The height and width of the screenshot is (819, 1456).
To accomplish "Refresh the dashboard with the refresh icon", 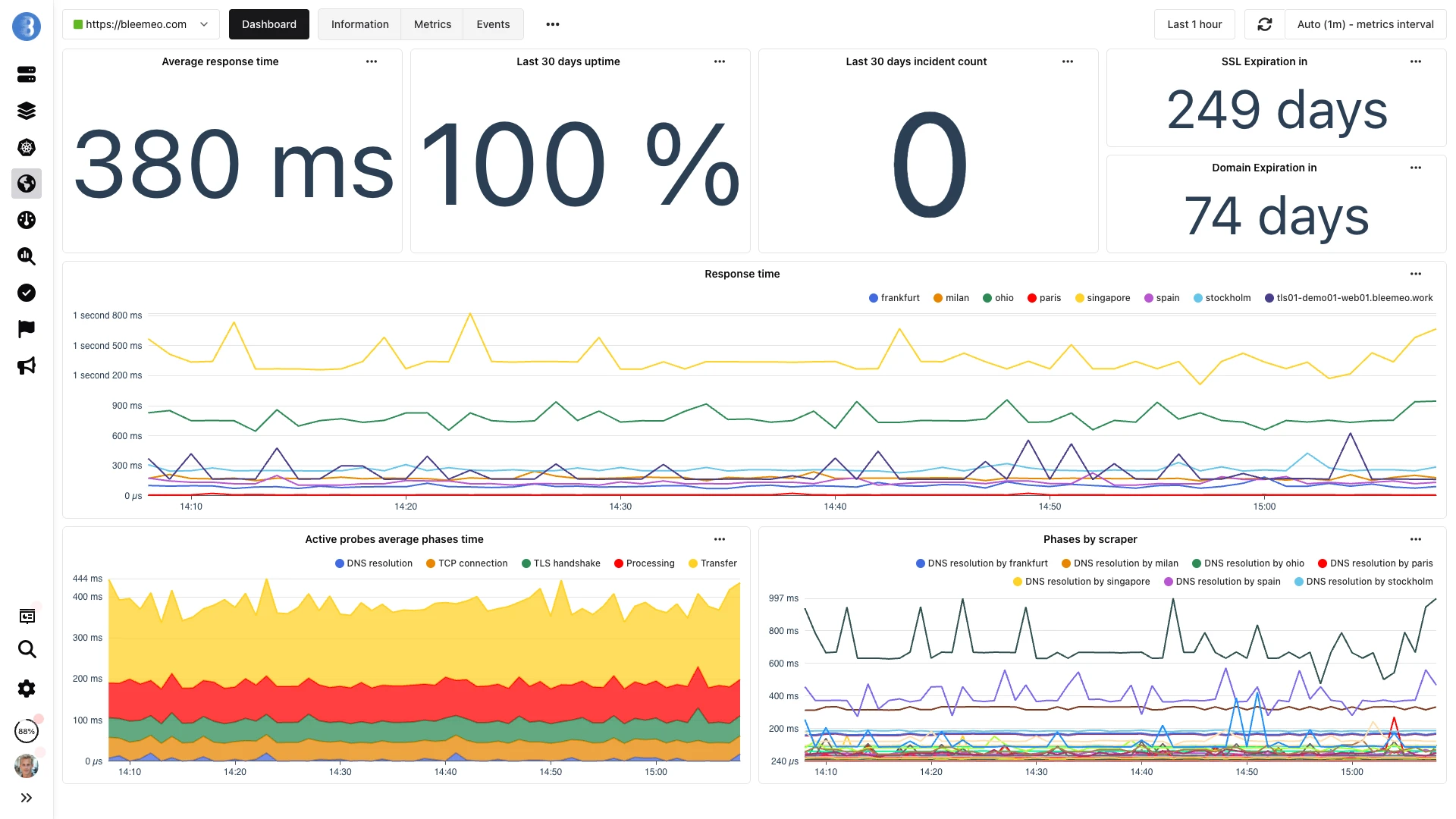I will [1264, 24].
